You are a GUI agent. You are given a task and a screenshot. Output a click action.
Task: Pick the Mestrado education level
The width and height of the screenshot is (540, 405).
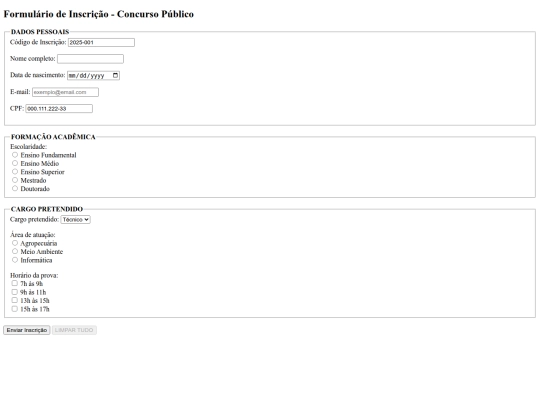point(15,180)
